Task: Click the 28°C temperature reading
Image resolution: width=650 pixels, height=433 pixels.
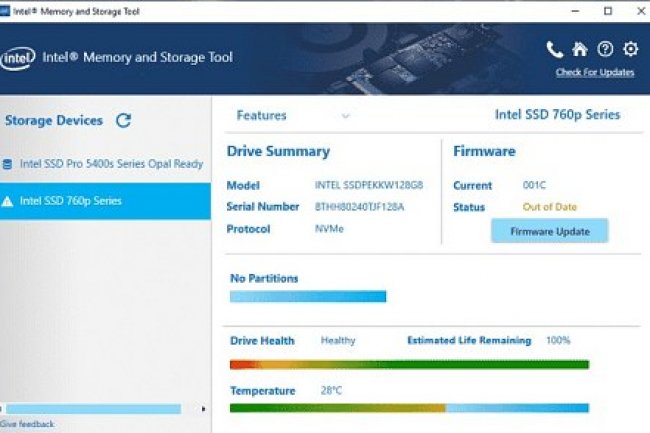Action: click(331, 390)
